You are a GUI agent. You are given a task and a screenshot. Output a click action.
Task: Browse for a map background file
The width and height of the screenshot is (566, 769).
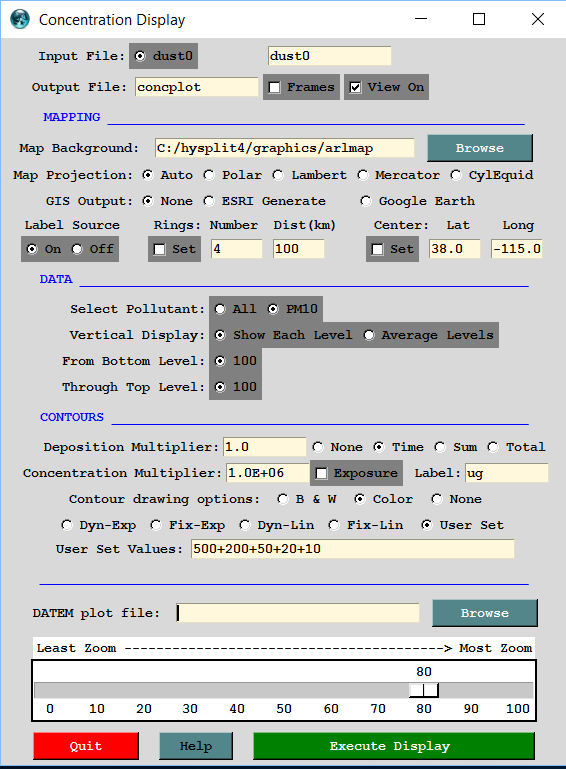coord(480,148)
